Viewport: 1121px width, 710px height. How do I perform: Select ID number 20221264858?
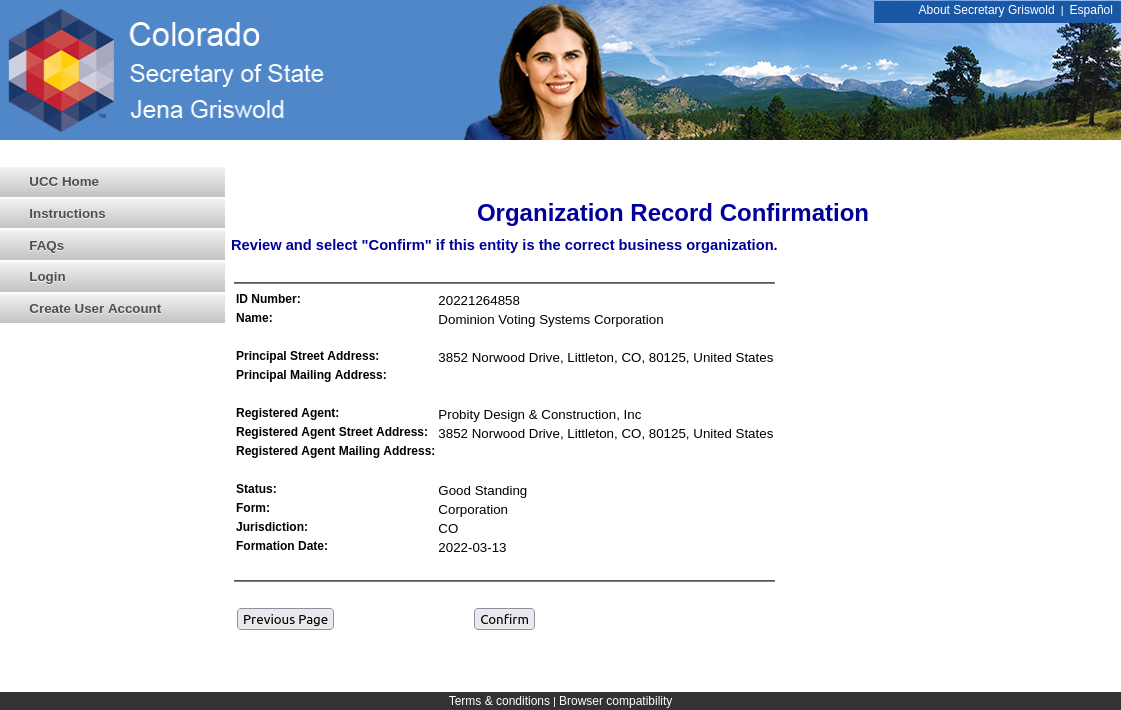click(x=479, y=301)
